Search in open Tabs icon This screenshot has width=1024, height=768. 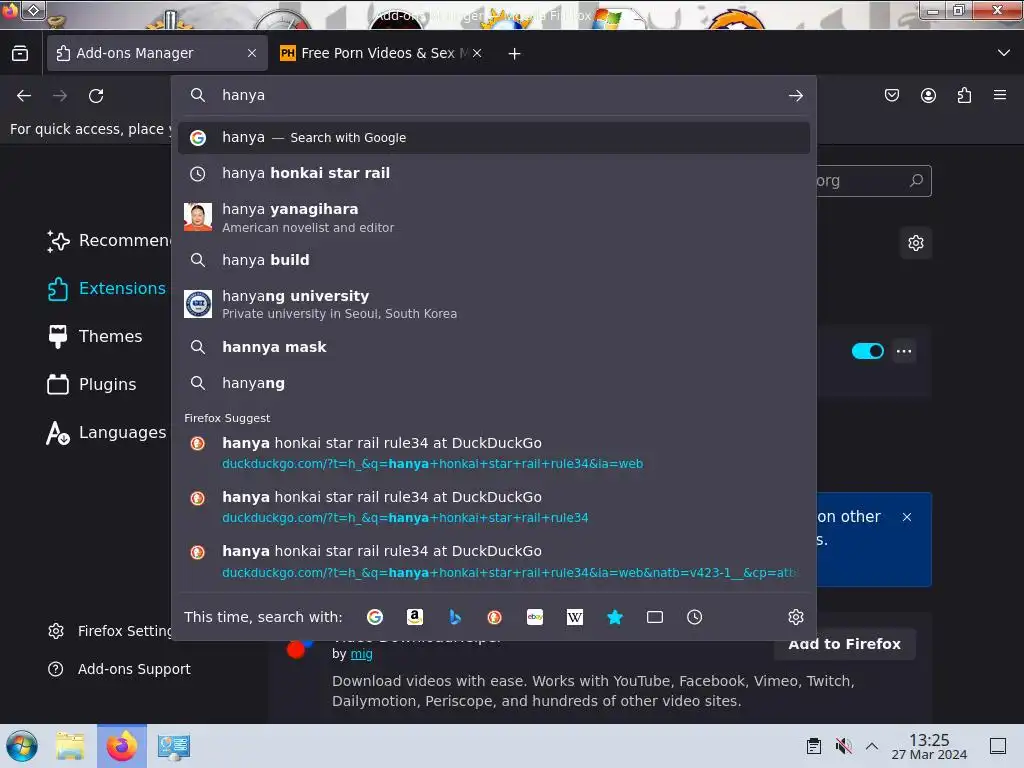click(655, 617)
